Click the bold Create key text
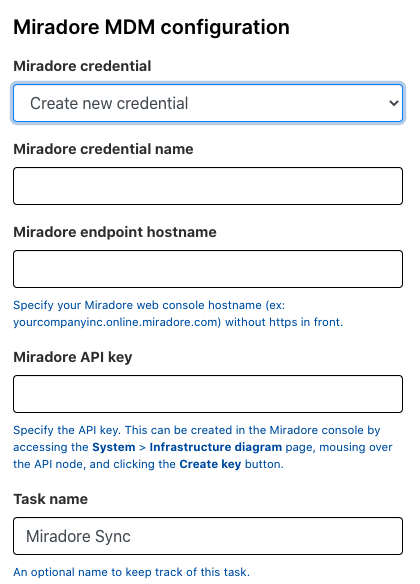 click(210, 464)
